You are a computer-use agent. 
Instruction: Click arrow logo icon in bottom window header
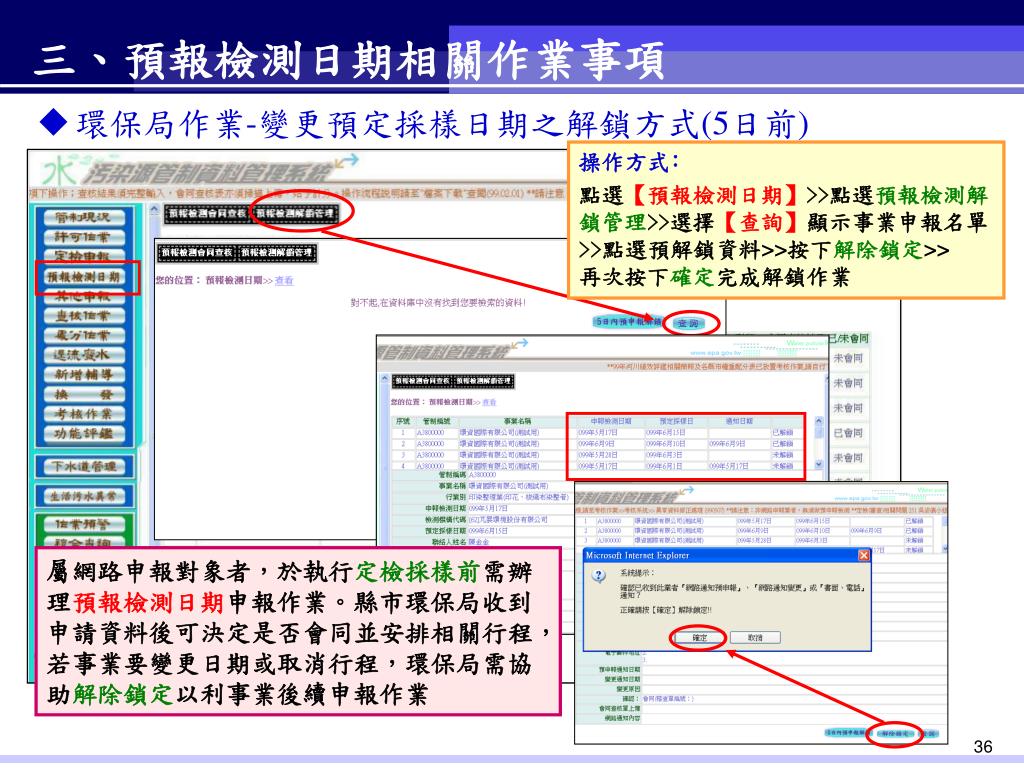coord(686,490)
